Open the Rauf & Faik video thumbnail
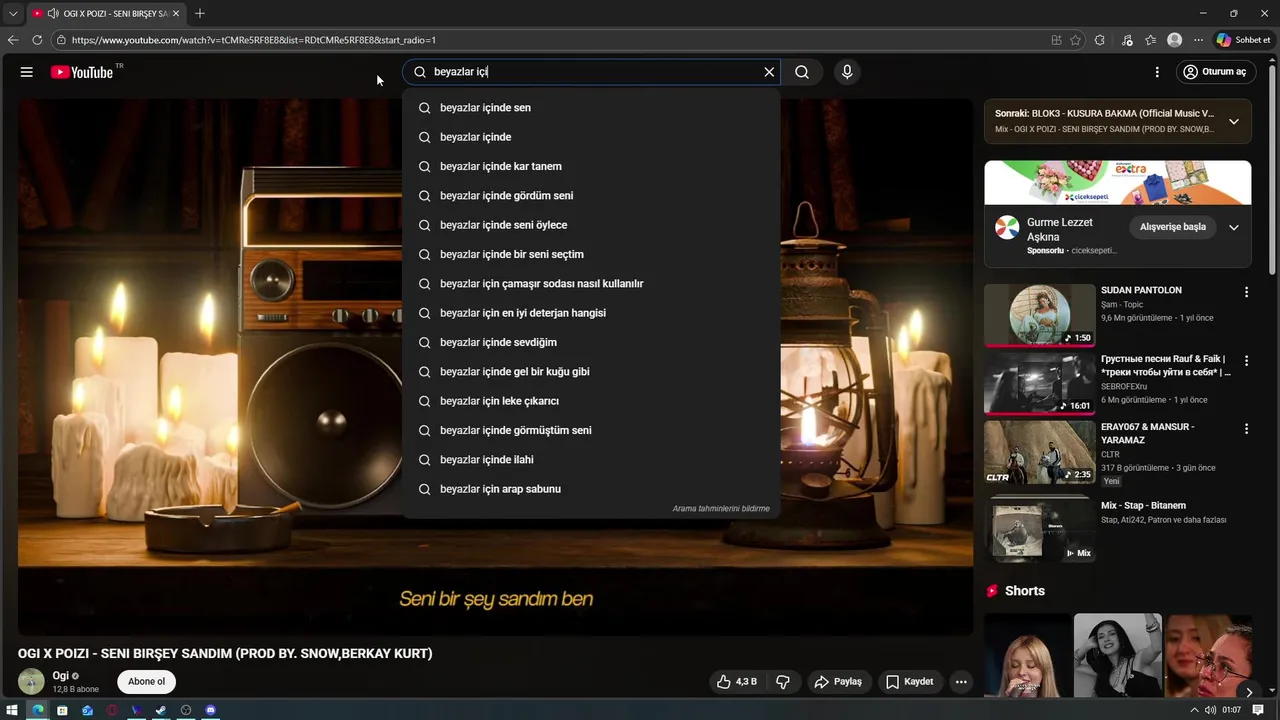This screenshot has height=720, width=1280. (x=1039, y=383)
